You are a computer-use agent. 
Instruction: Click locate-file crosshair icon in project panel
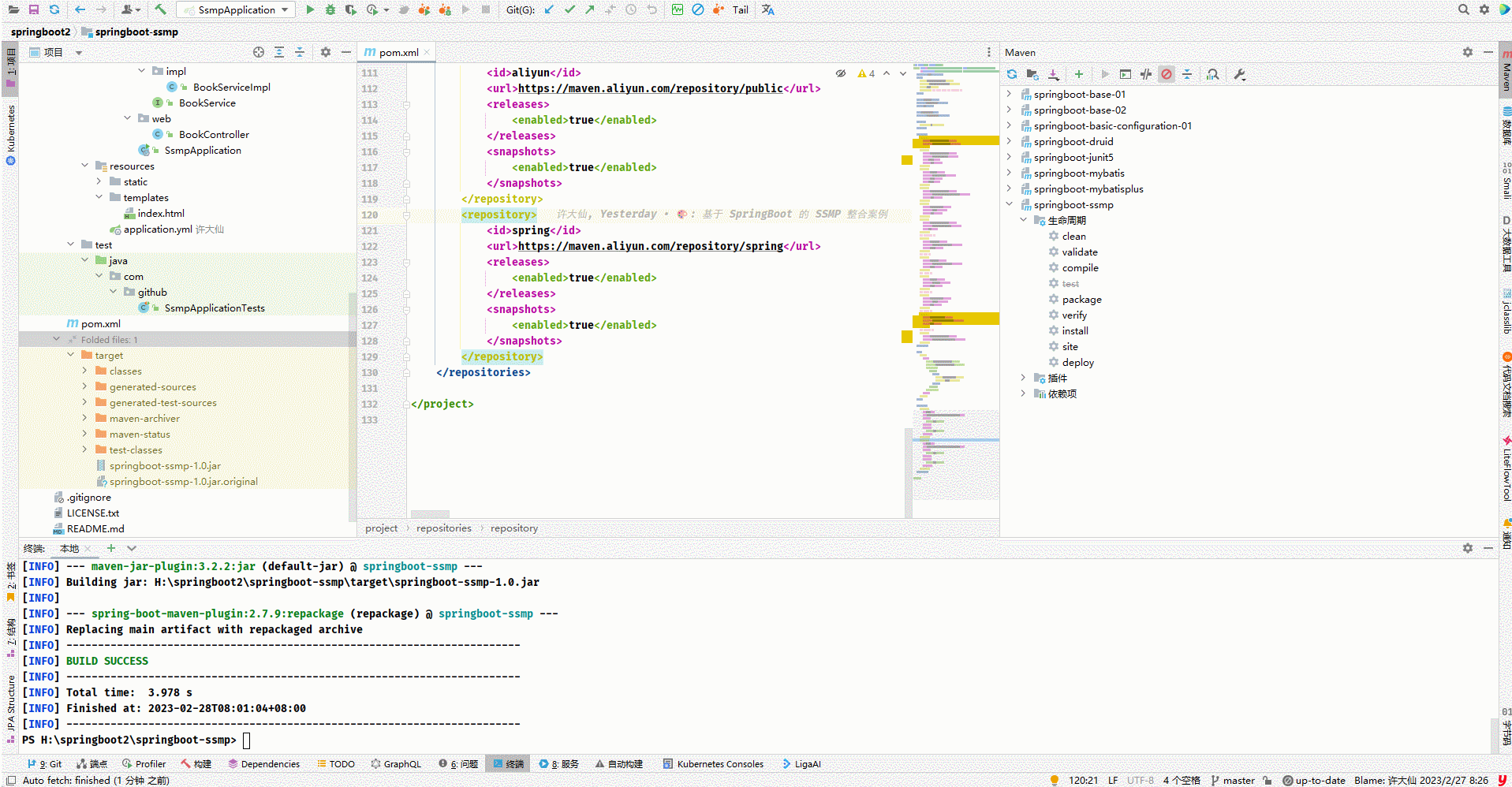[259, 52]
